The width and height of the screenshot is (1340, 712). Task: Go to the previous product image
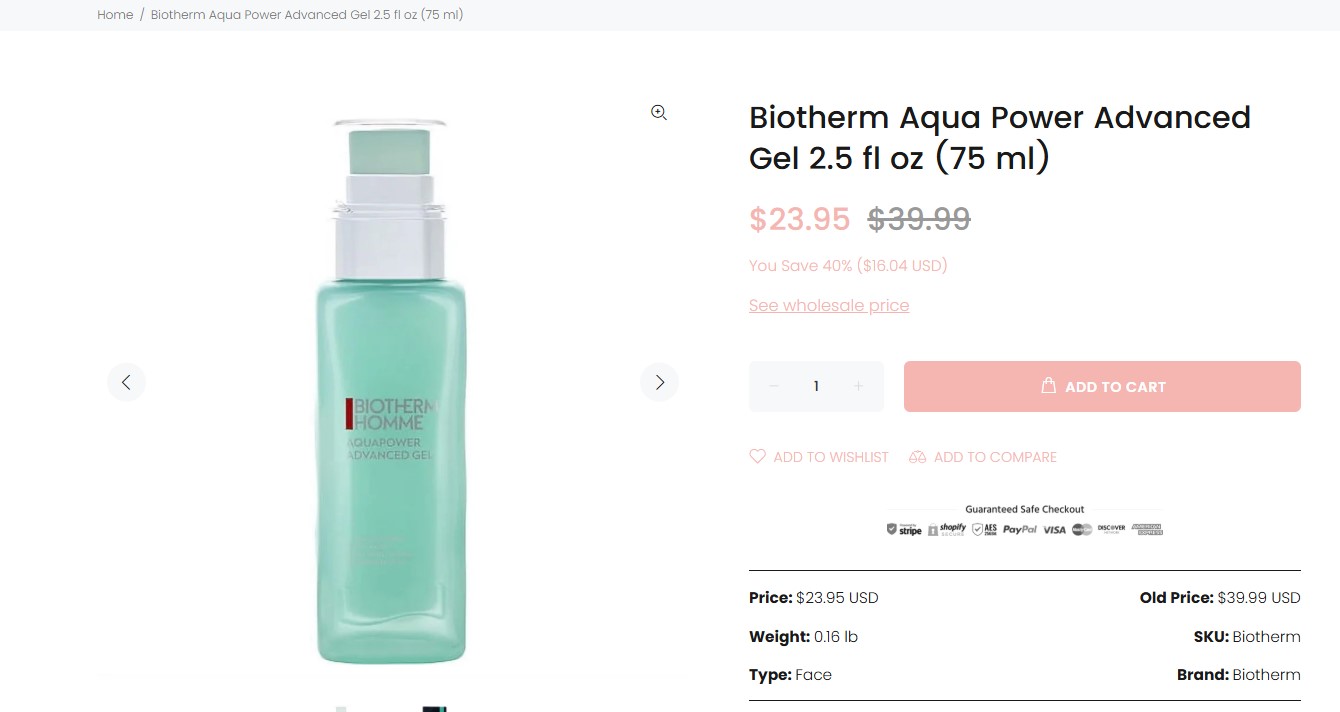click(x=127, y=382)
